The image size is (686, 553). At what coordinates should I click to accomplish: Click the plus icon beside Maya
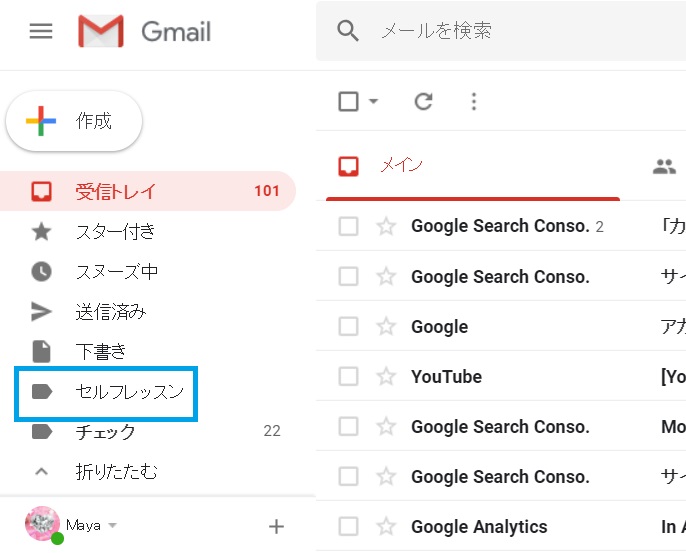(x=277, y=526)
